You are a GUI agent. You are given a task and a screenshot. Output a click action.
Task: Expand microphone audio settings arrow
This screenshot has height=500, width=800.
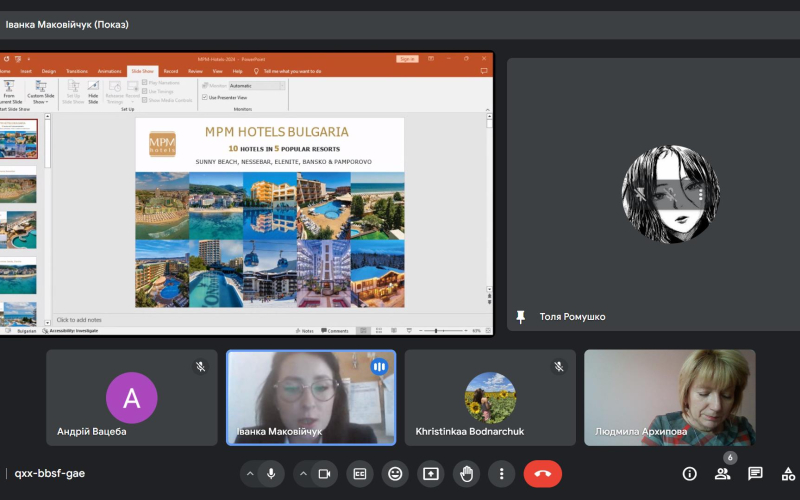(x=250, y=474)
